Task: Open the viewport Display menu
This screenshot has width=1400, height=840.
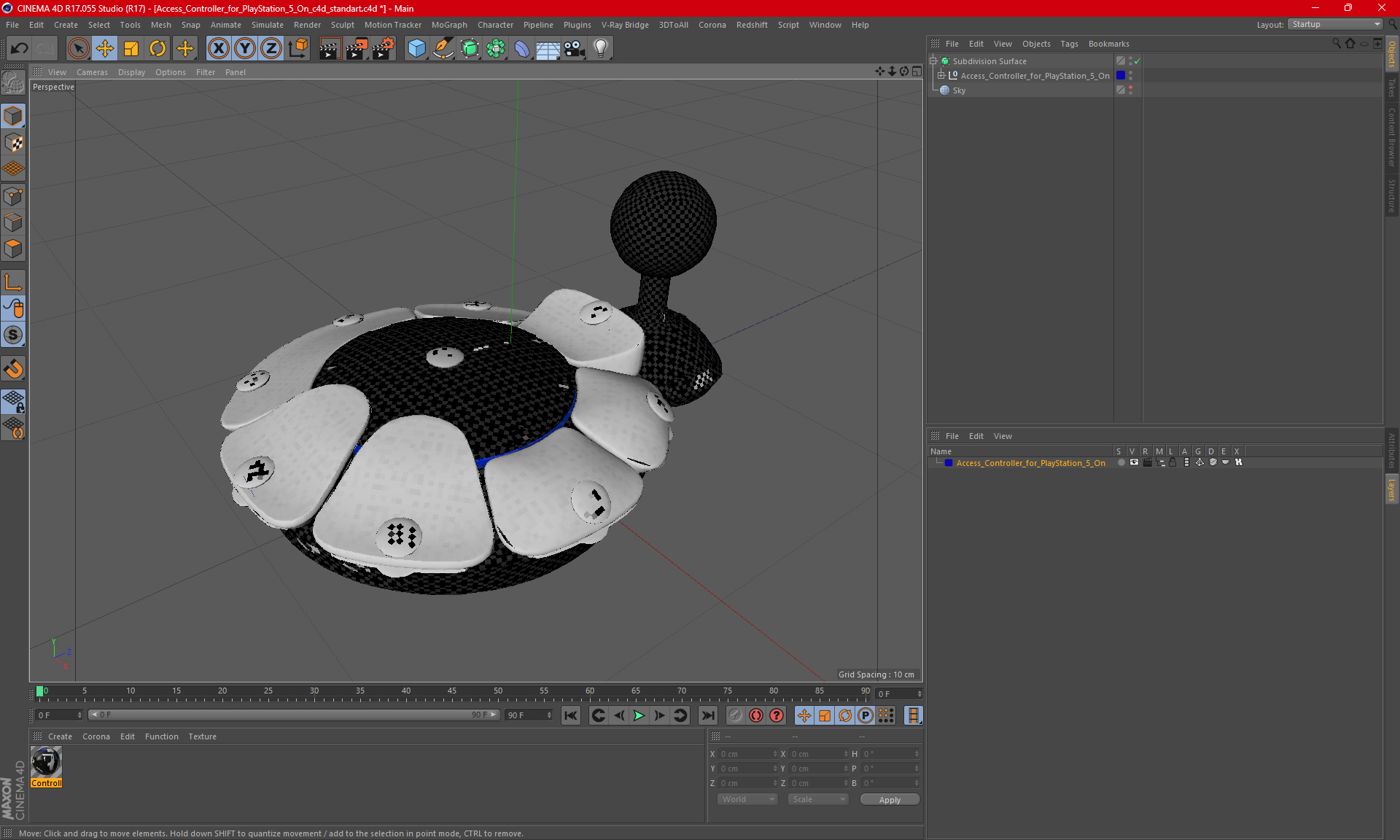Action: click(131, 72)
